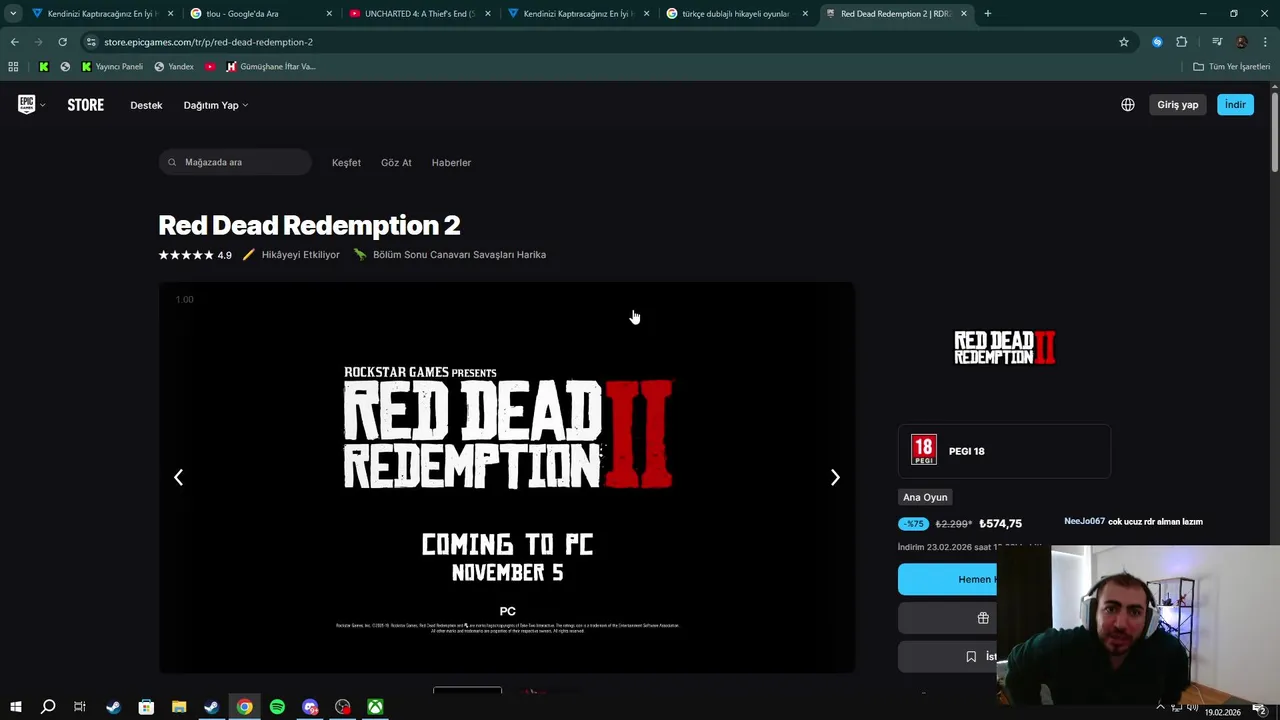Open the Xbox app from taskbar
1280x720 pixels.
click(375, 707)
